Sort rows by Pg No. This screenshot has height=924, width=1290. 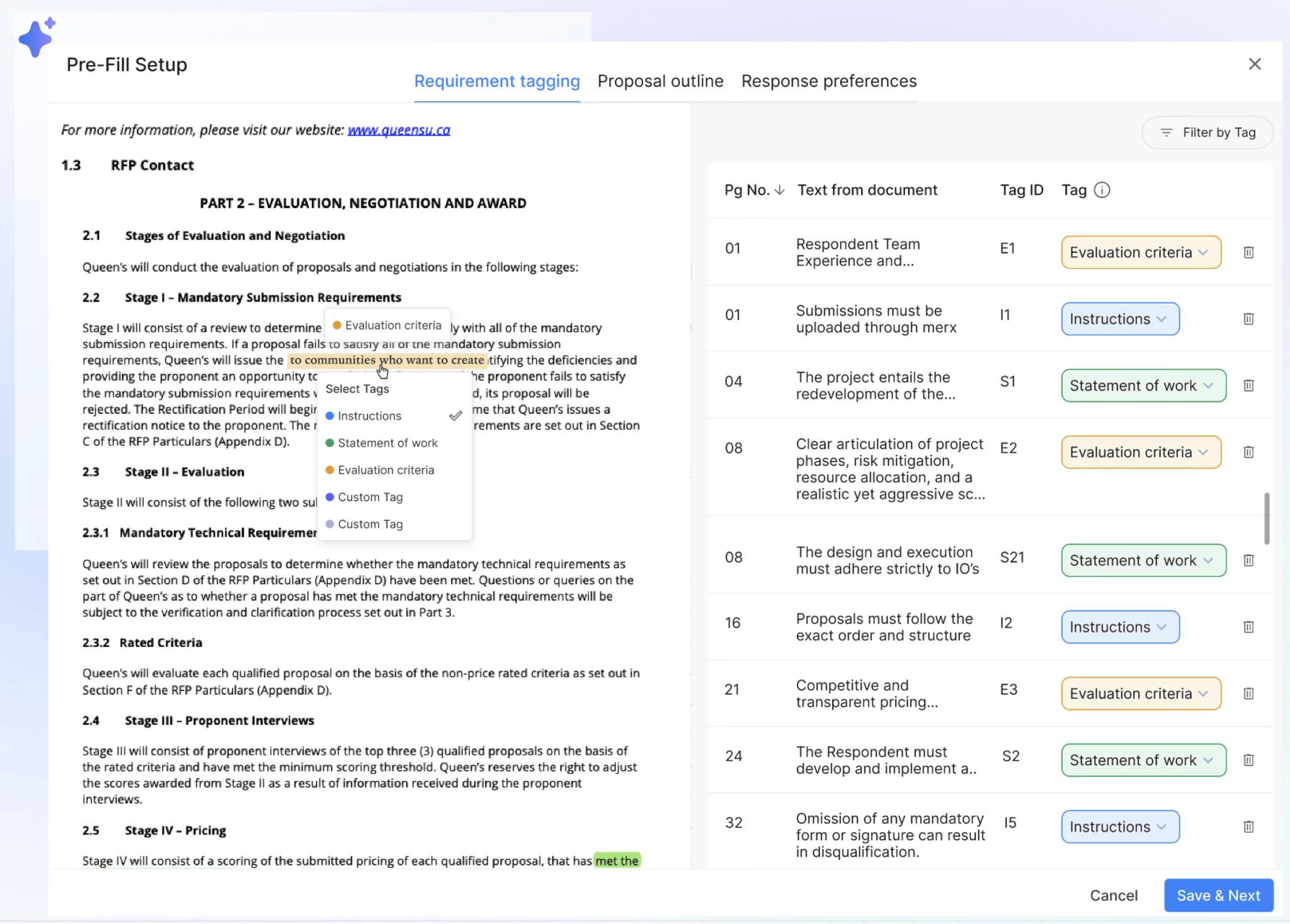[x=780, y=190]
